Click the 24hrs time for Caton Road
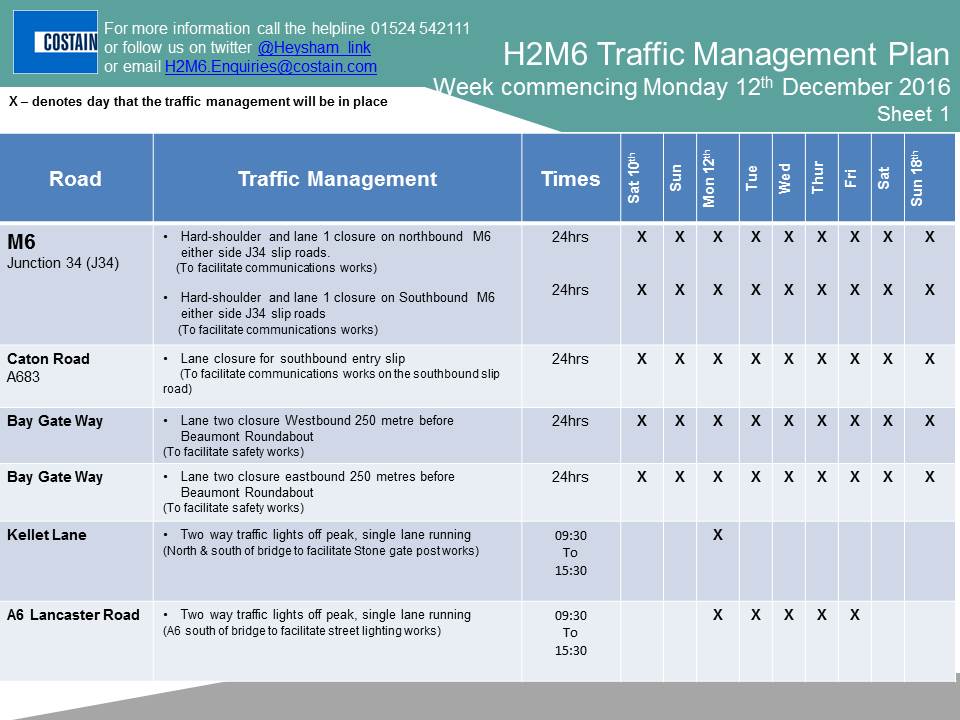The image size is (960, 720). [x=570, y=358]
